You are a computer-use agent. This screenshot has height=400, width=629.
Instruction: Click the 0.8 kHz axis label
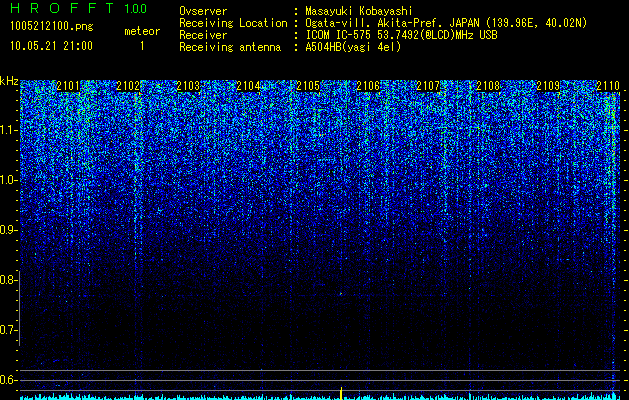(8, 280)
